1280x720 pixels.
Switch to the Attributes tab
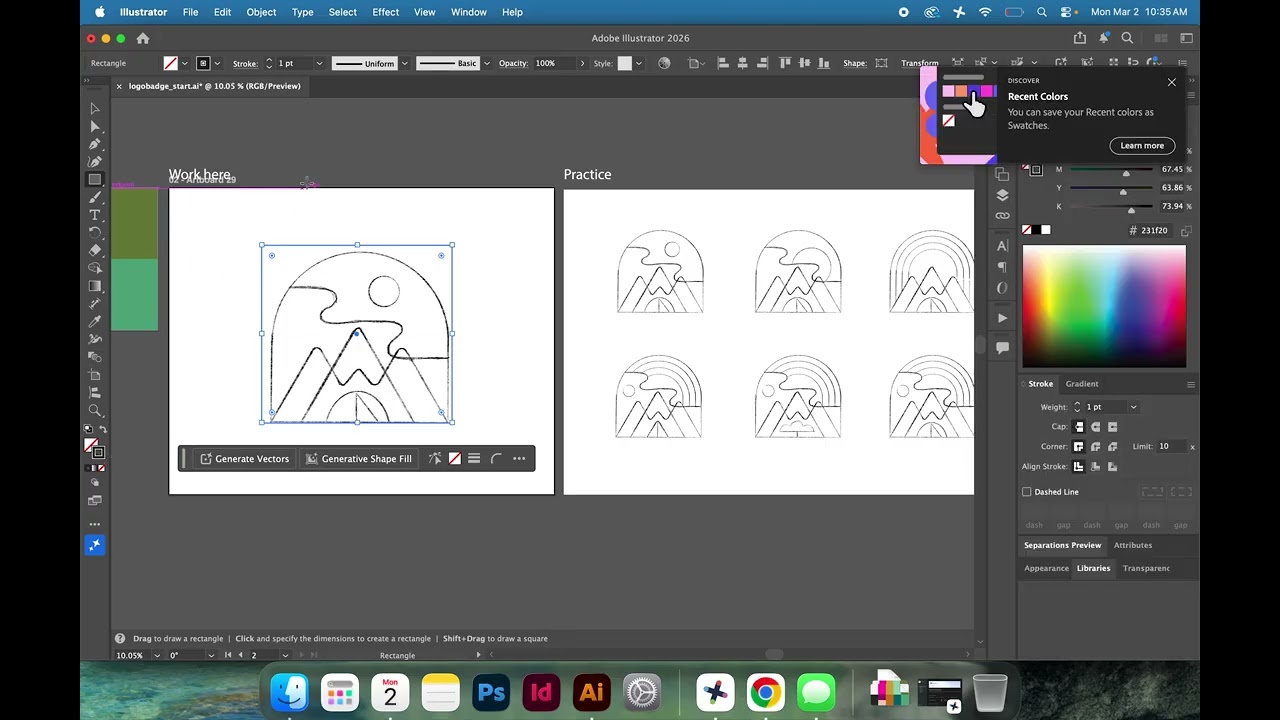tap(1133, 545)
